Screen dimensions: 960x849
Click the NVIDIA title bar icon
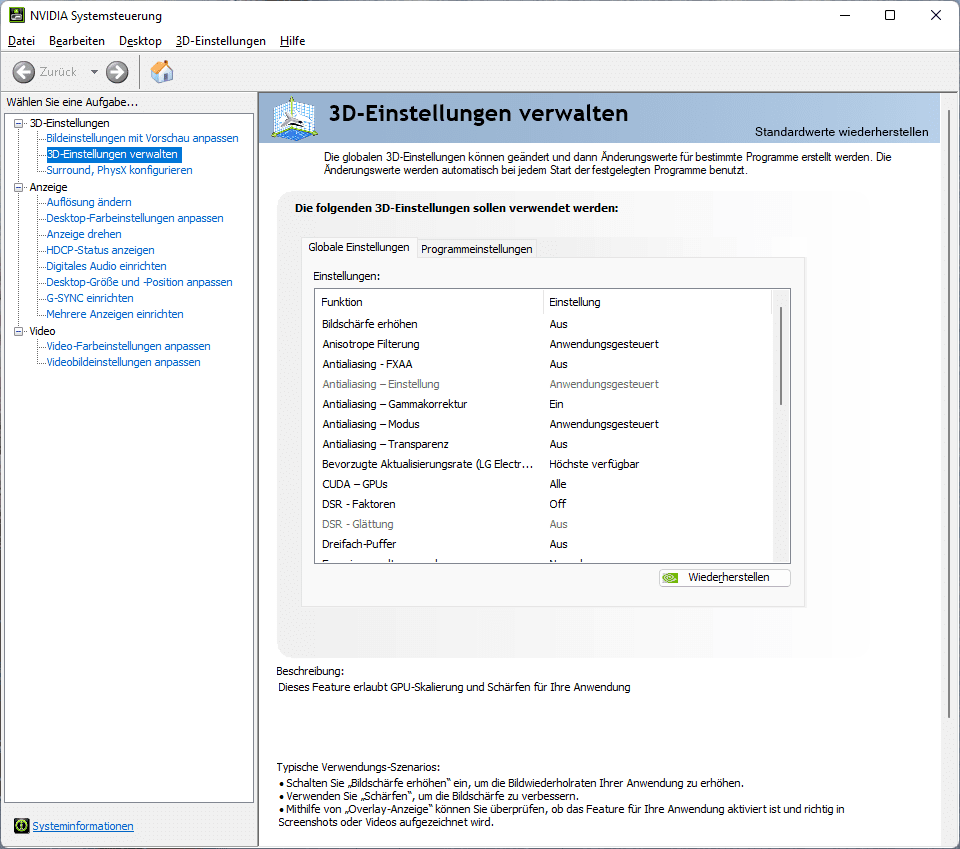(x=17, y=15)
